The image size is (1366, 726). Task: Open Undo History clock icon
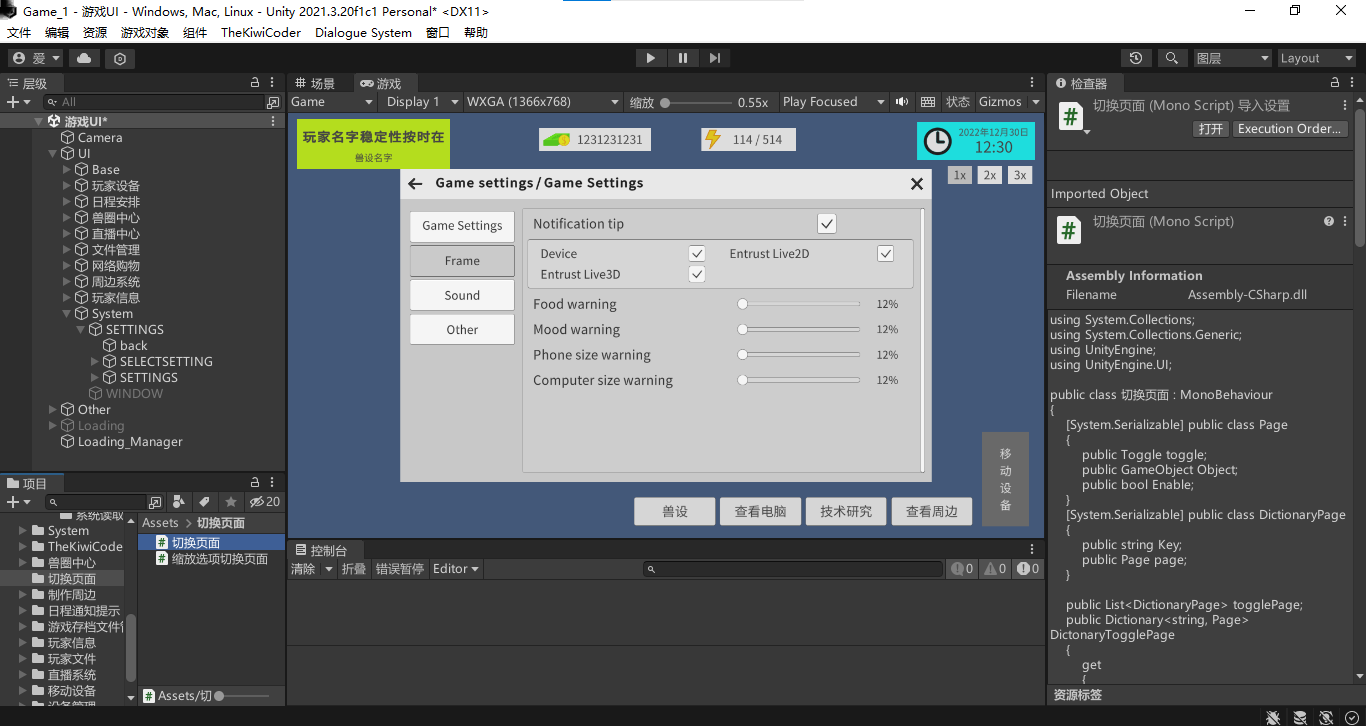1136,58
